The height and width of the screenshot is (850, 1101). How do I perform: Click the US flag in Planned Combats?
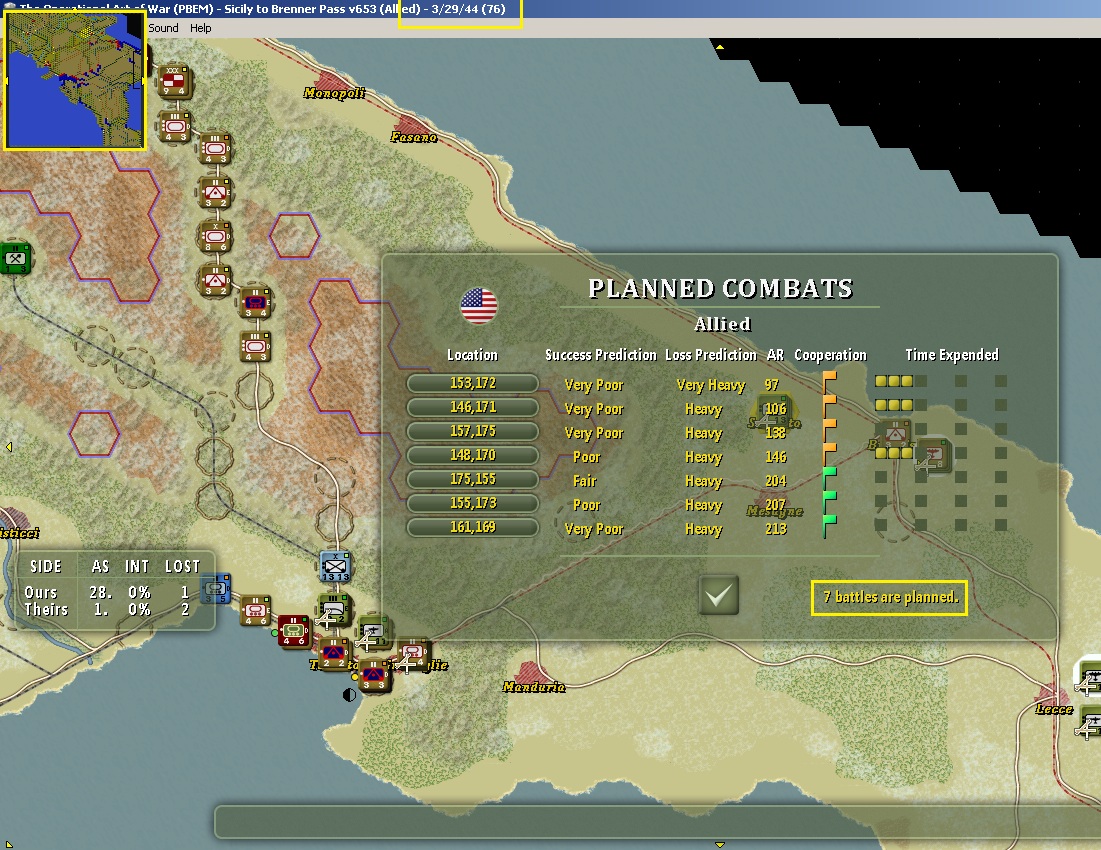coord(479,306)
